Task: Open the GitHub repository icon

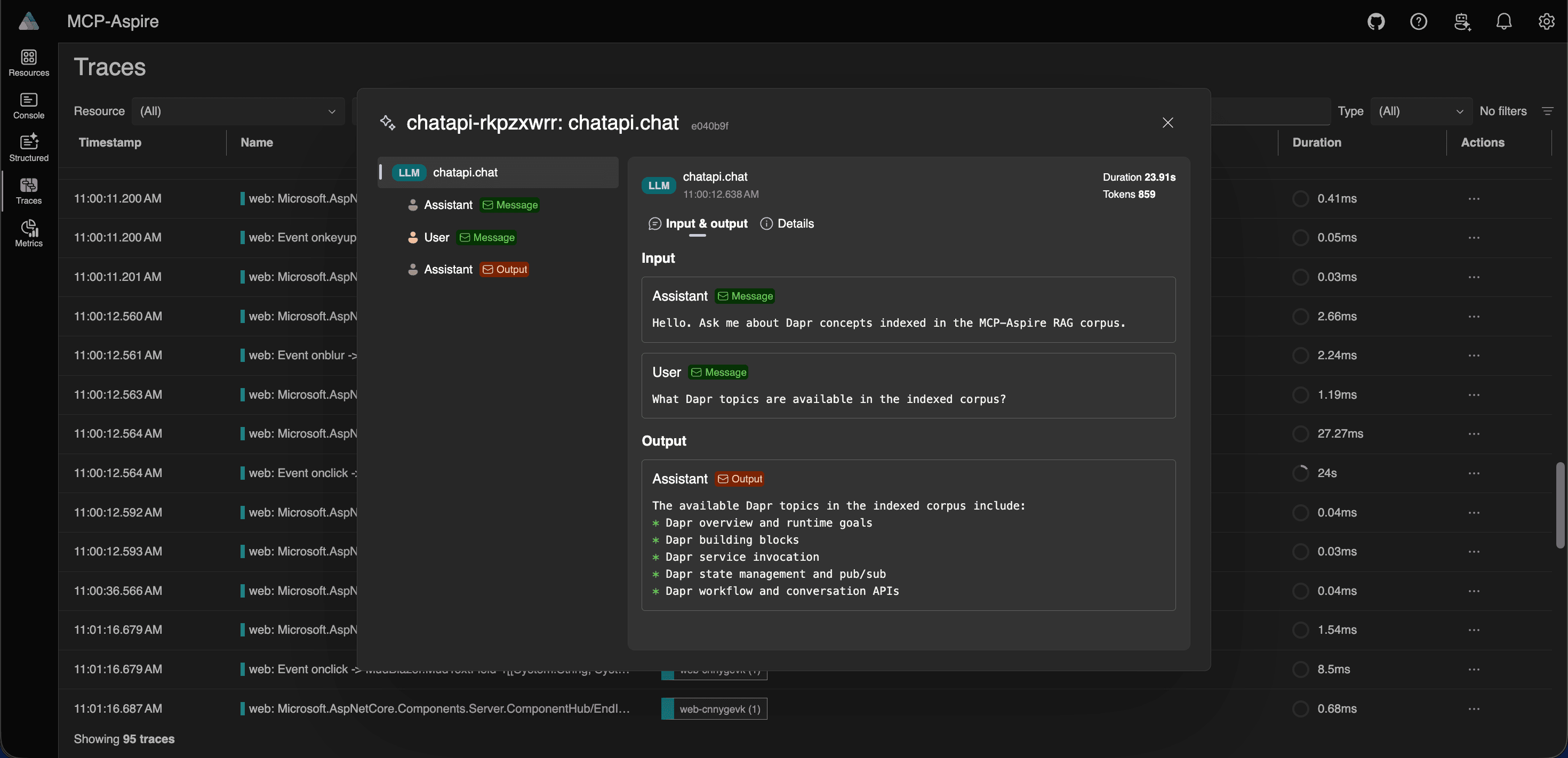Action: pos(1375,22)
